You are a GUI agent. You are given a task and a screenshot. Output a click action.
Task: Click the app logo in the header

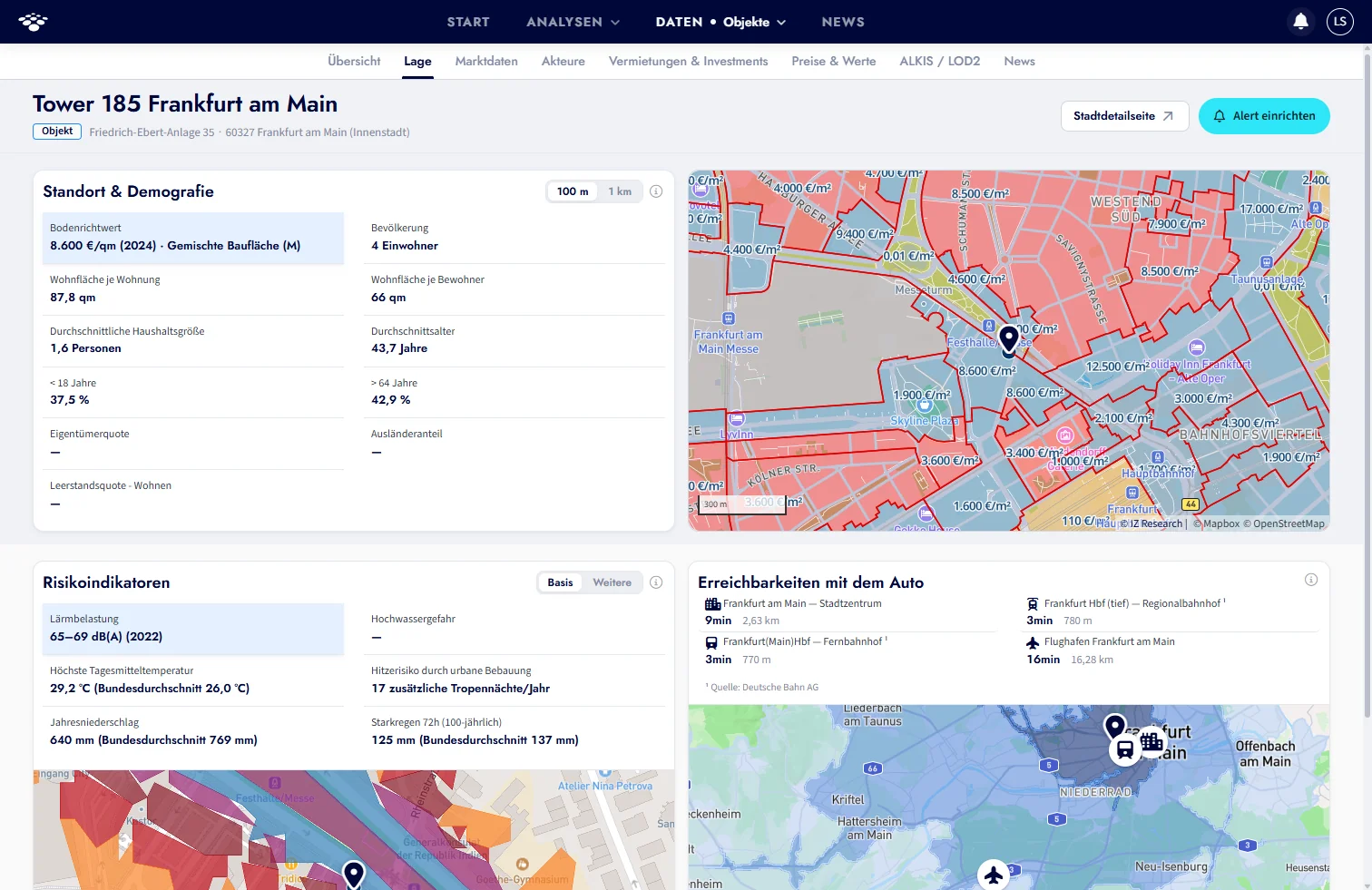[33, 22]
